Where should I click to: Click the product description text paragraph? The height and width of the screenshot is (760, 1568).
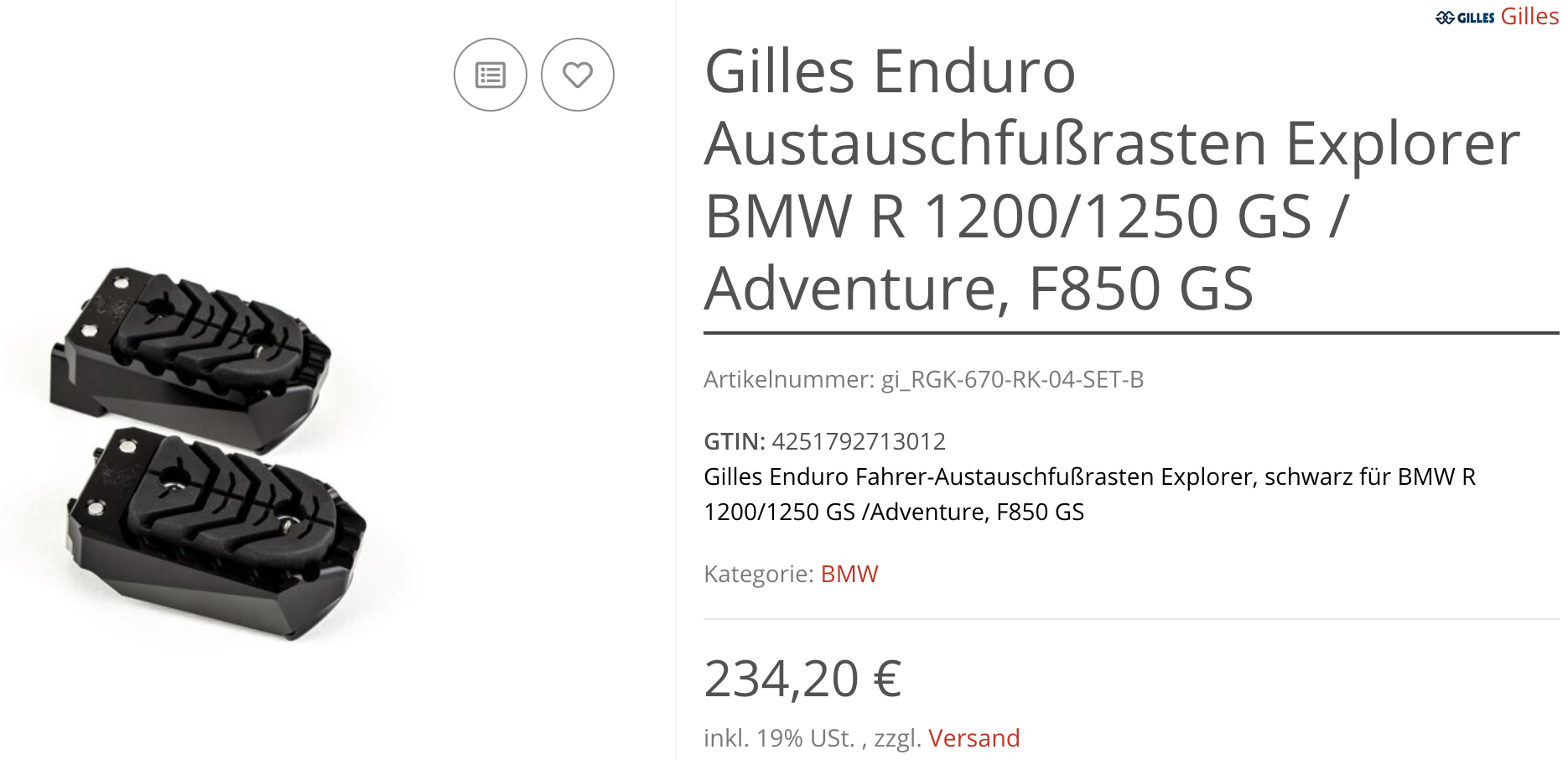1088,494
